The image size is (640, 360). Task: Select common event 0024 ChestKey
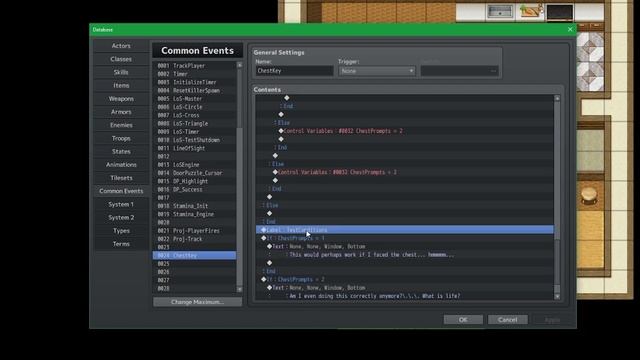[194, 256]
